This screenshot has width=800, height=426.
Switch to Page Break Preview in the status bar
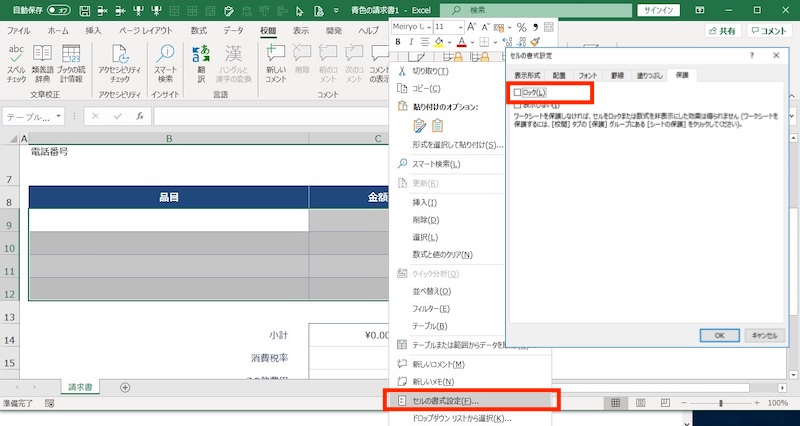click(x=665, y=403)
